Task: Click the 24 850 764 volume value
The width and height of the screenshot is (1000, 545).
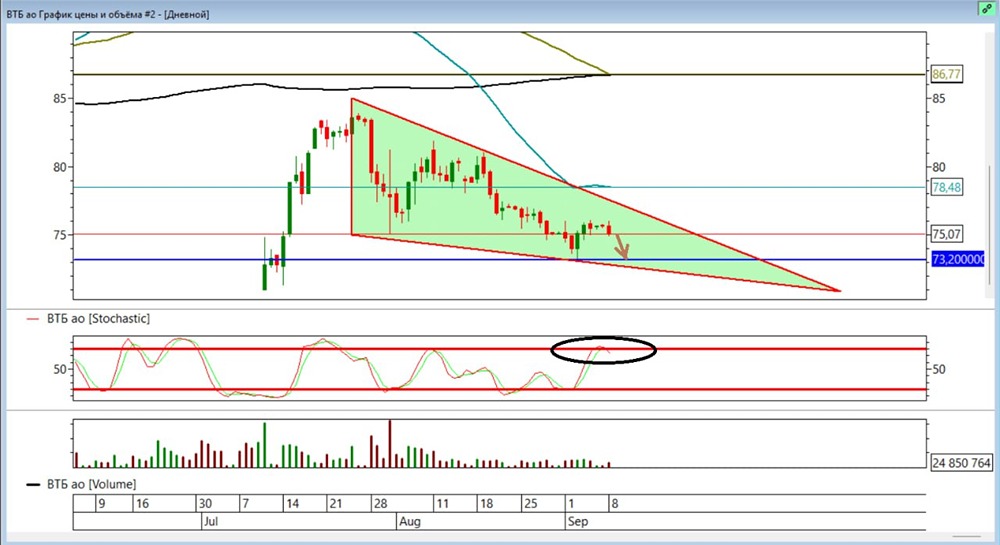Action: coord(961,463)
